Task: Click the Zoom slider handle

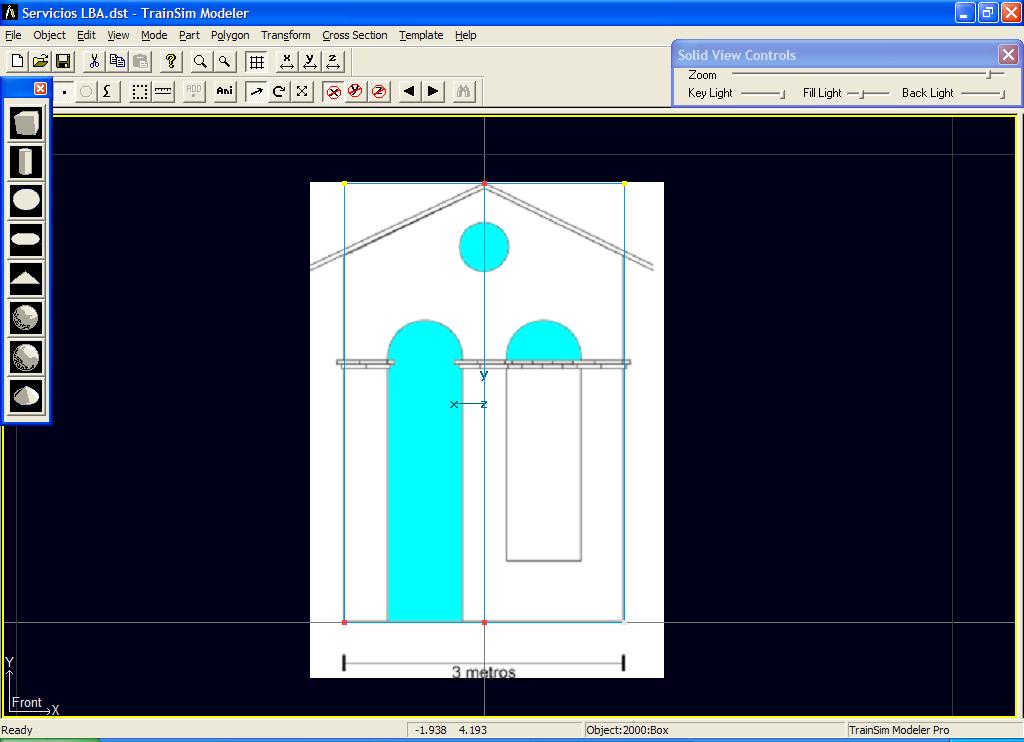Action: [x=990, y=75]
